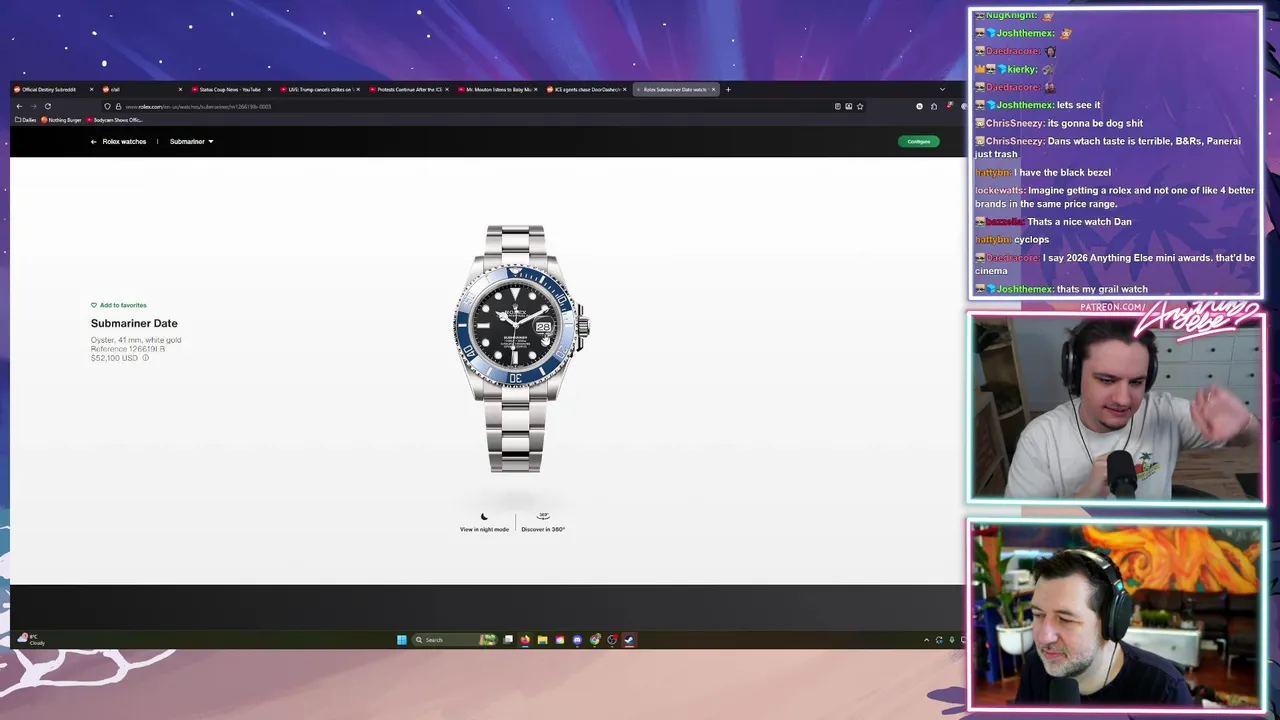The image size is (1280, 720).
Task: Bookmark this page with the star icon
Action: pos(860,106)
